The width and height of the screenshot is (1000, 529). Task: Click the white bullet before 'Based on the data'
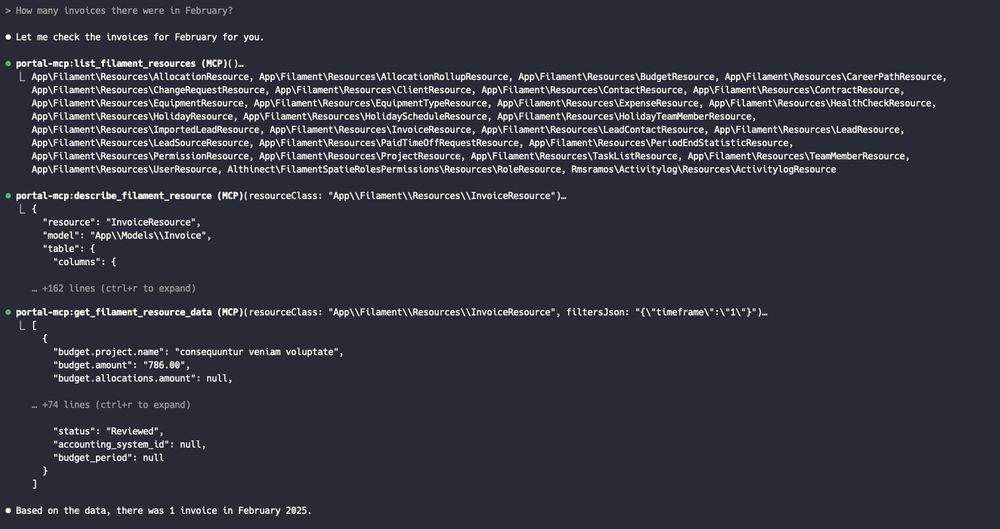tap(8, 511)
